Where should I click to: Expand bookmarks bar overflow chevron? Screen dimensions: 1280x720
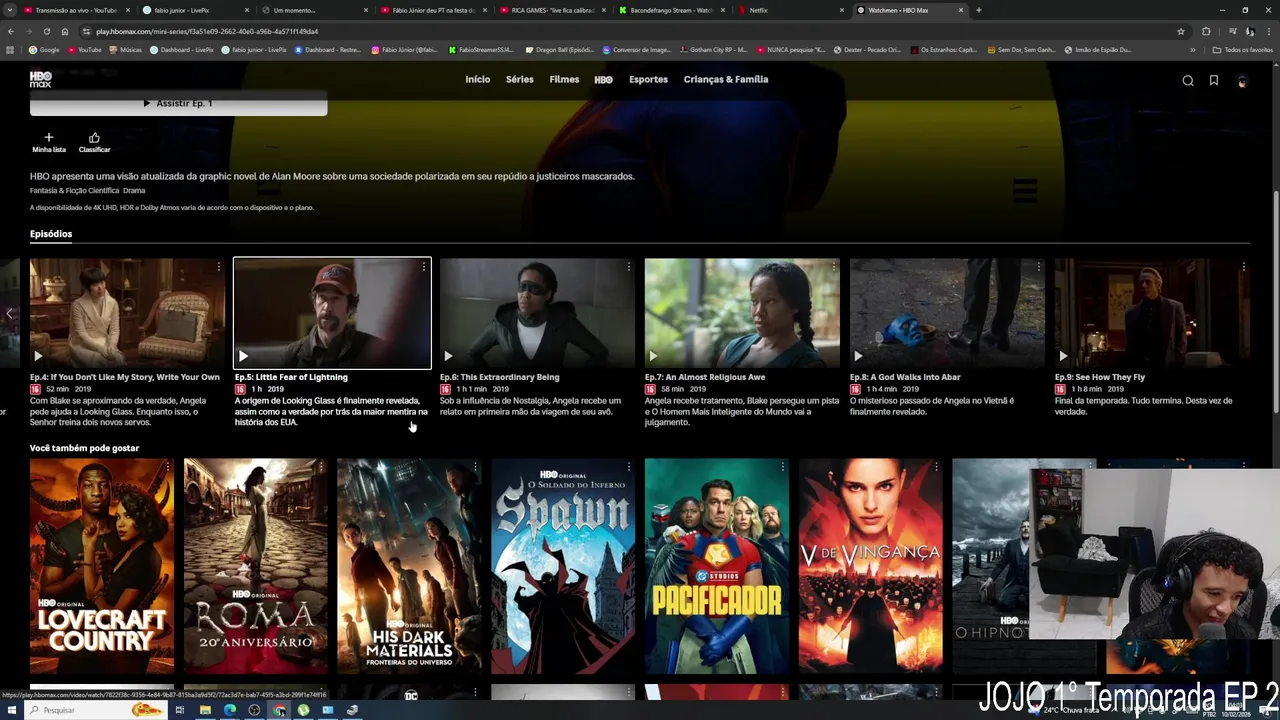(1192, 49)
